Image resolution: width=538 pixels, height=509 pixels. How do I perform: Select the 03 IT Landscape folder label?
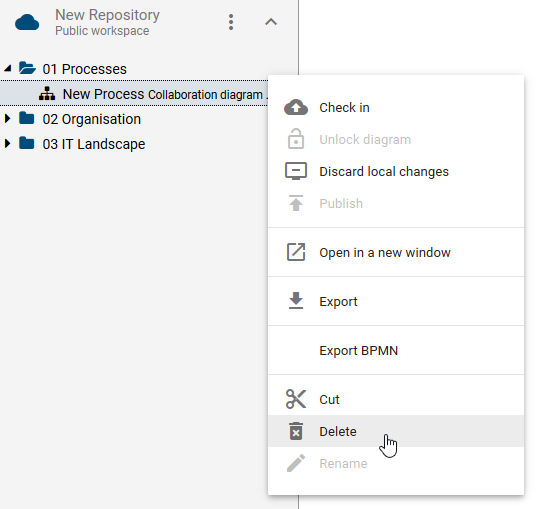94,144
